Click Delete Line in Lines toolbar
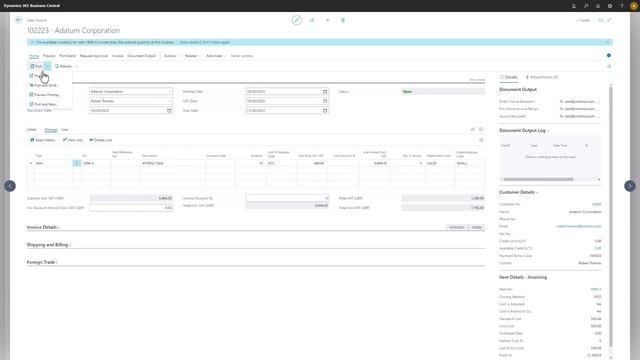Viewport: 640px width, 360px height. [x=100, y=140]
